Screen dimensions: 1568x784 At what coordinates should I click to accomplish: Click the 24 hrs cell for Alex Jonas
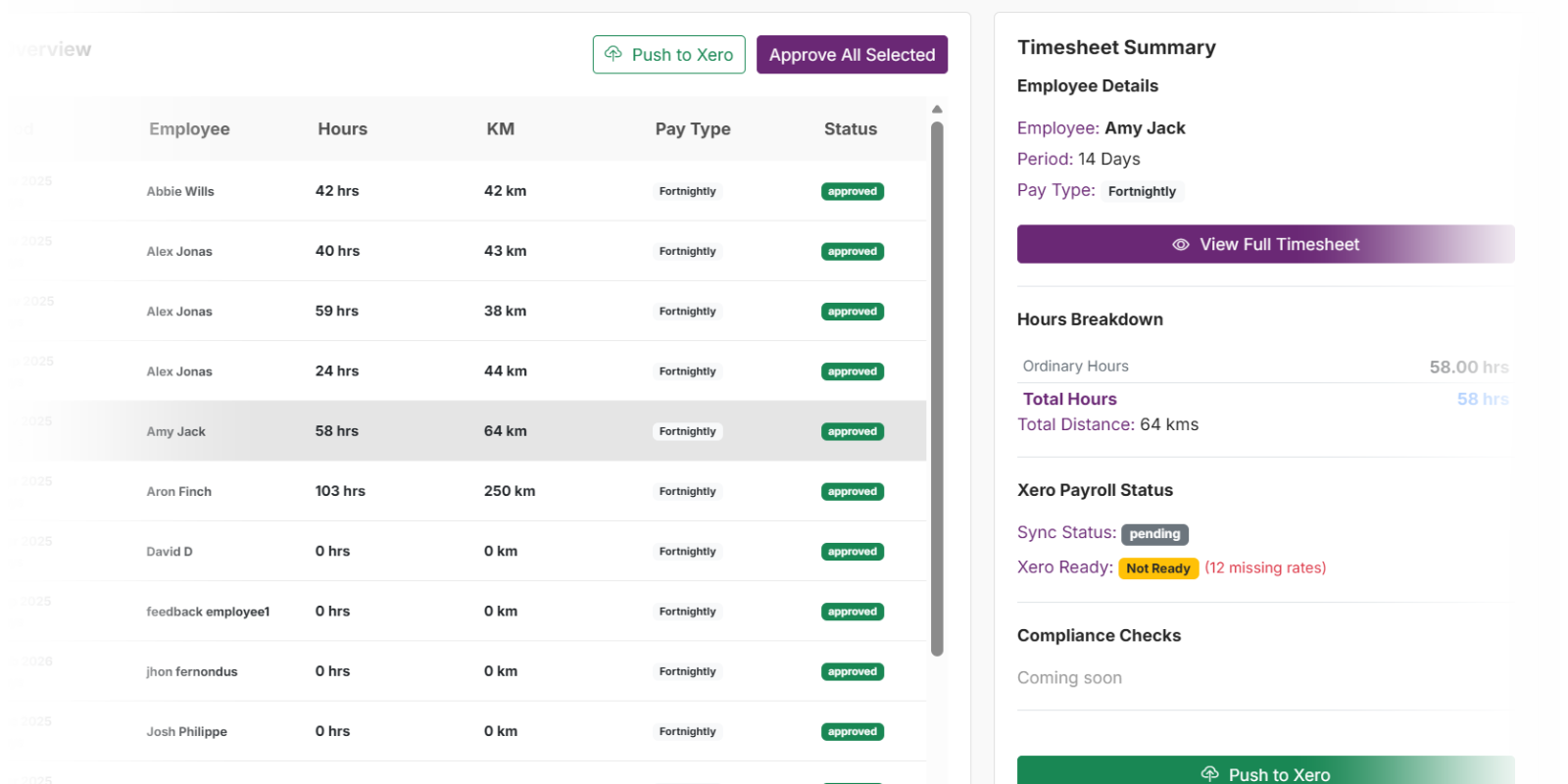pos(337,370)
